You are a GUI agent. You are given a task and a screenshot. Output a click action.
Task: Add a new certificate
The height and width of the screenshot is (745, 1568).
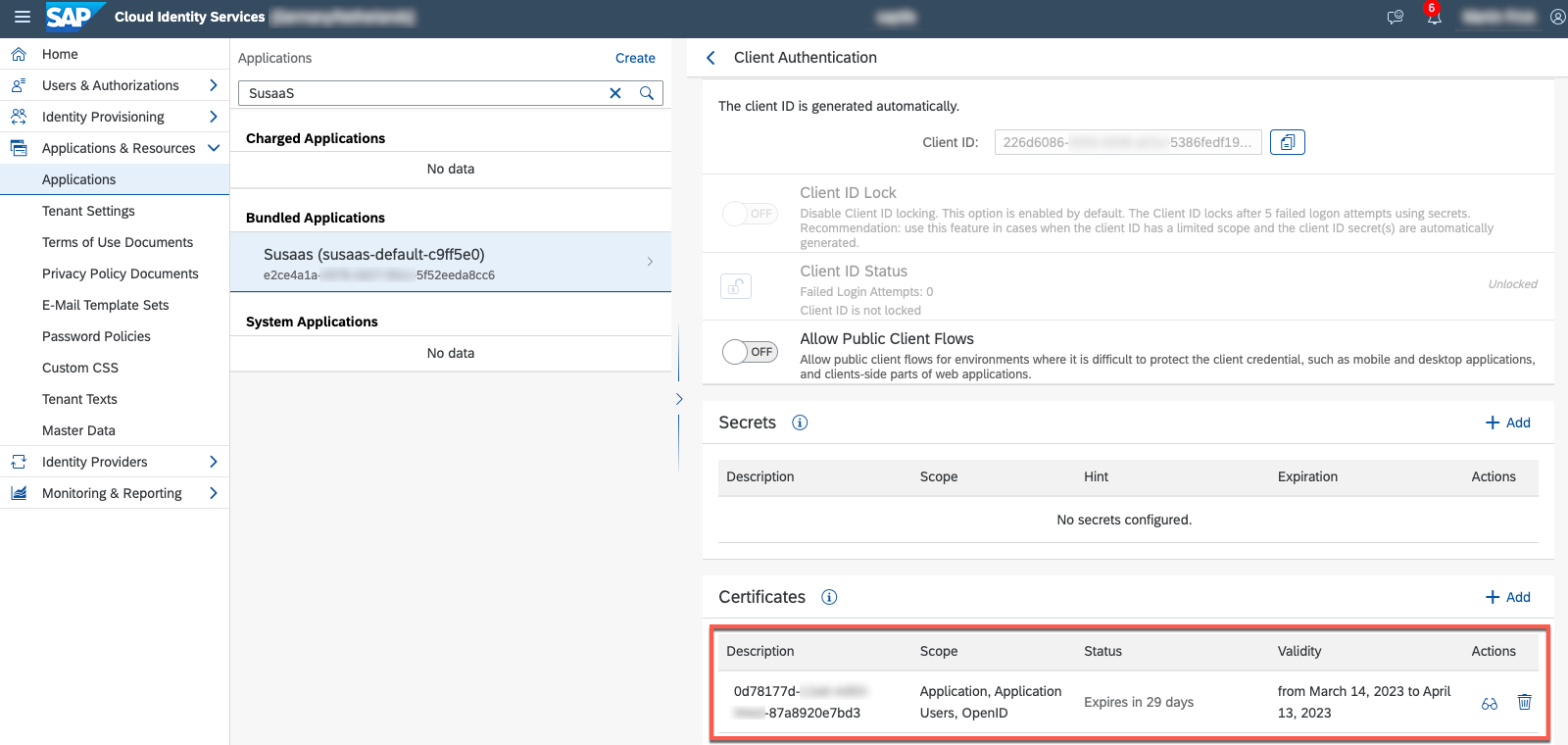1507,597
